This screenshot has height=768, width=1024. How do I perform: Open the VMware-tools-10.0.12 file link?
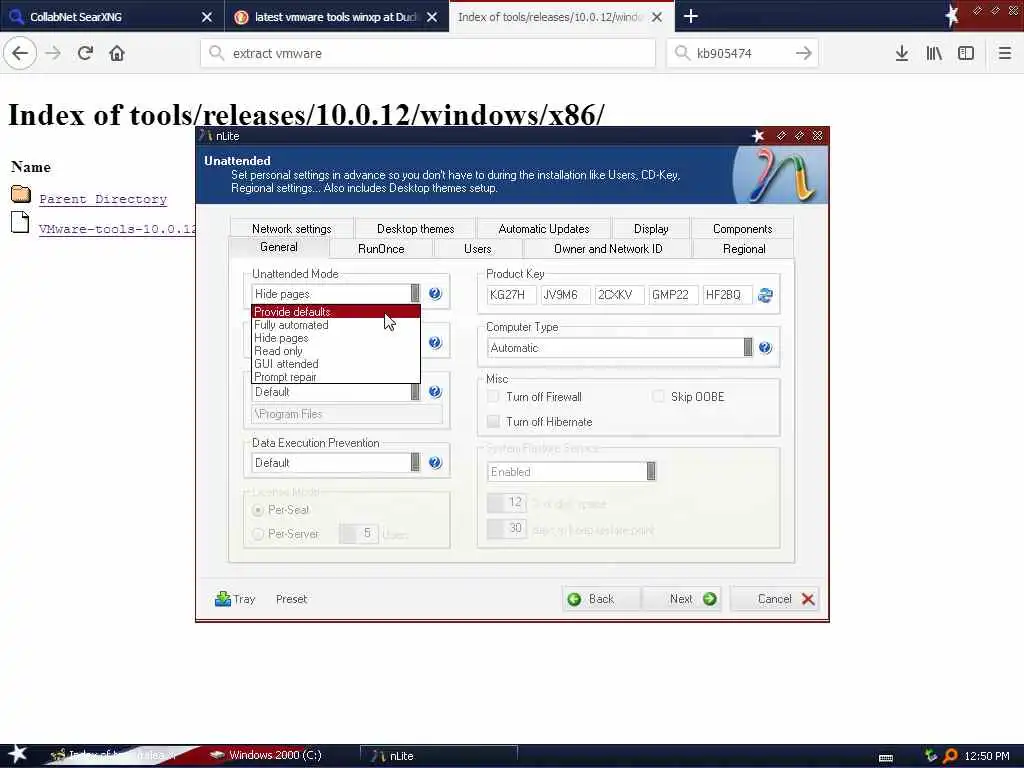point(118,229)
